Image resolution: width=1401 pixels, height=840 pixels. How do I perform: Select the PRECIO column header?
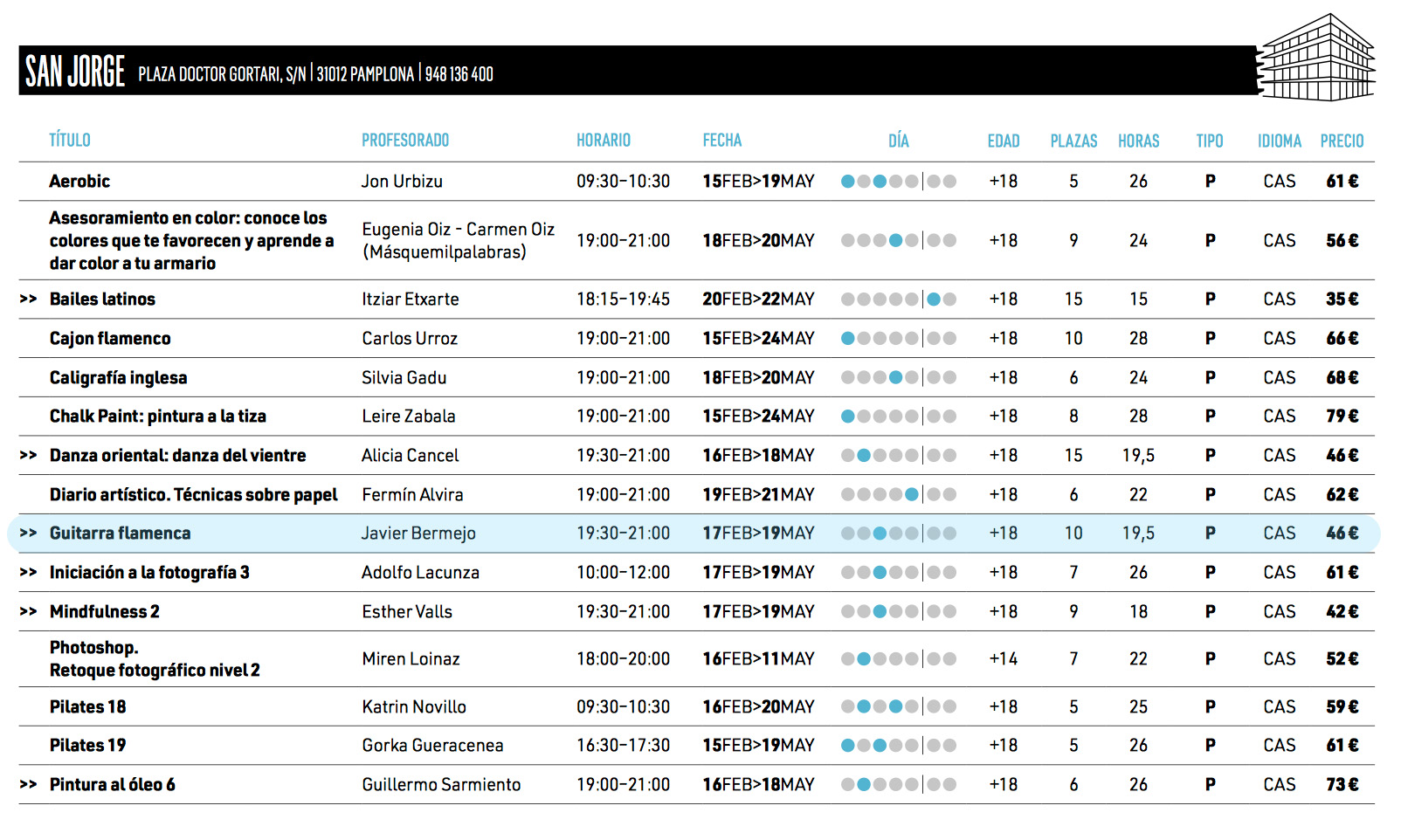tap(1342, 141)
